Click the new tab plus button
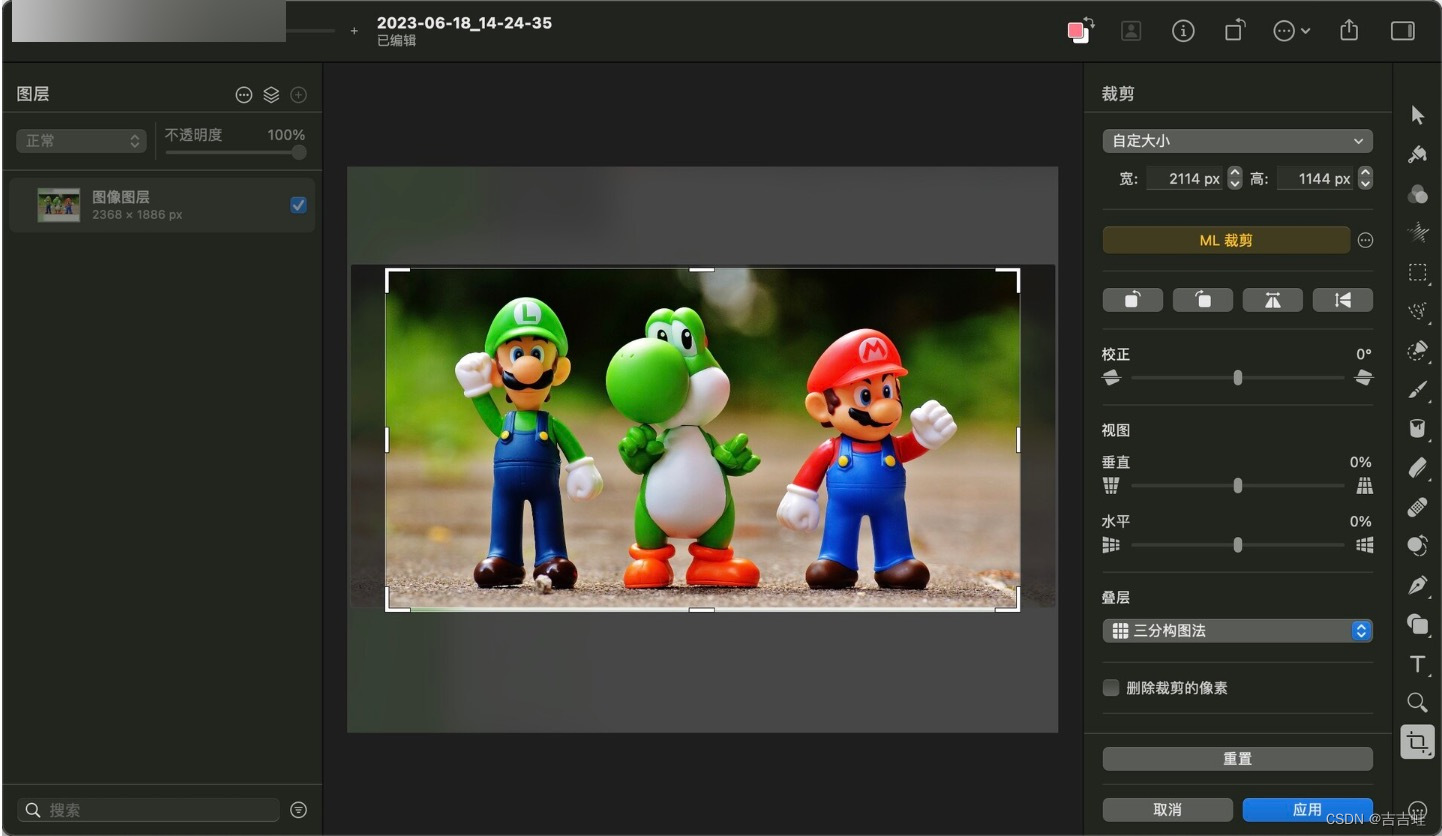The image size is (1442, 836). click(x=354, y=31)
